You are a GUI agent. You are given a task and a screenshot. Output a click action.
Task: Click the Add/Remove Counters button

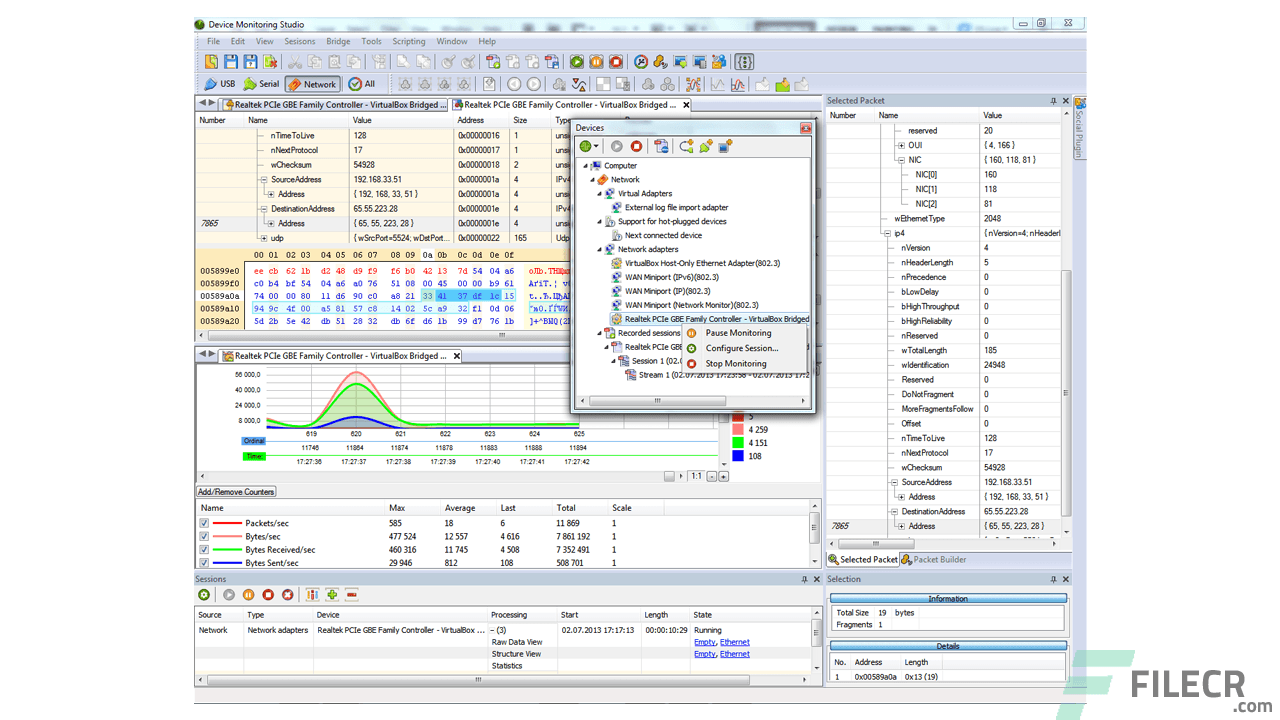click(235, 491)
